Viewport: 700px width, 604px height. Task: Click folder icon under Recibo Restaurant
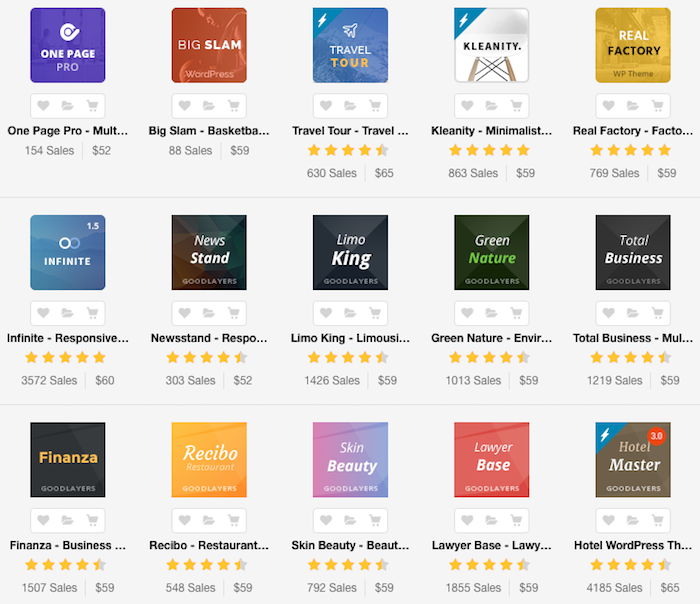pos(209,521)
